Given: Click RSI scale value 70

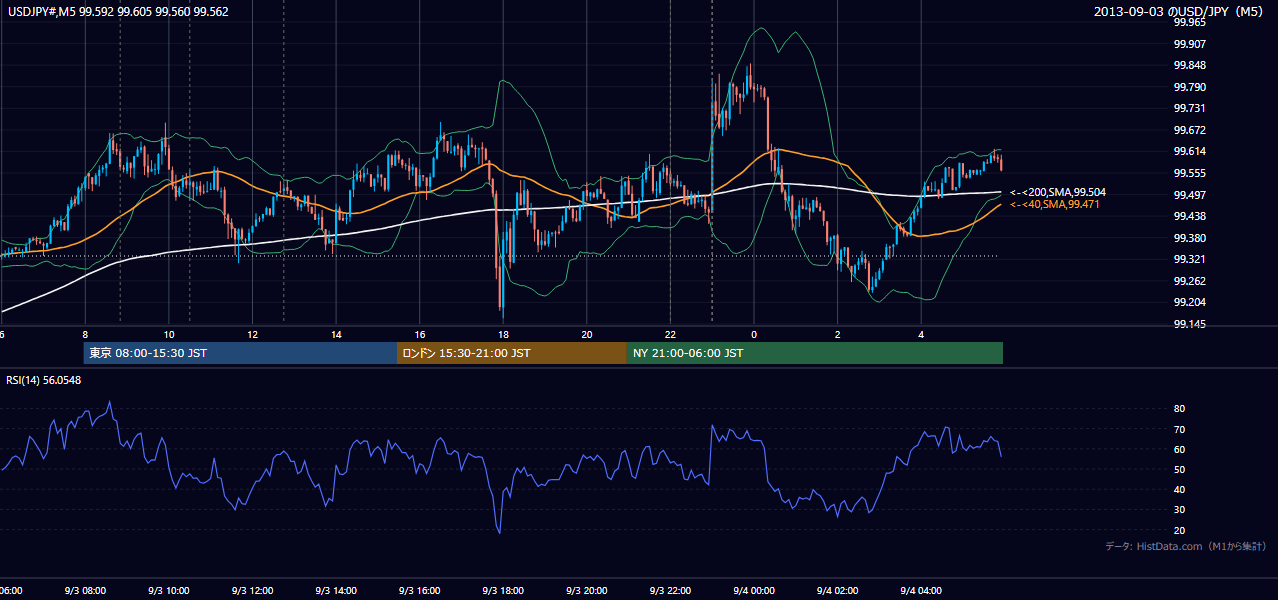Looking at the screenshot, I should pyautogui.click(x=1179, y=429).
